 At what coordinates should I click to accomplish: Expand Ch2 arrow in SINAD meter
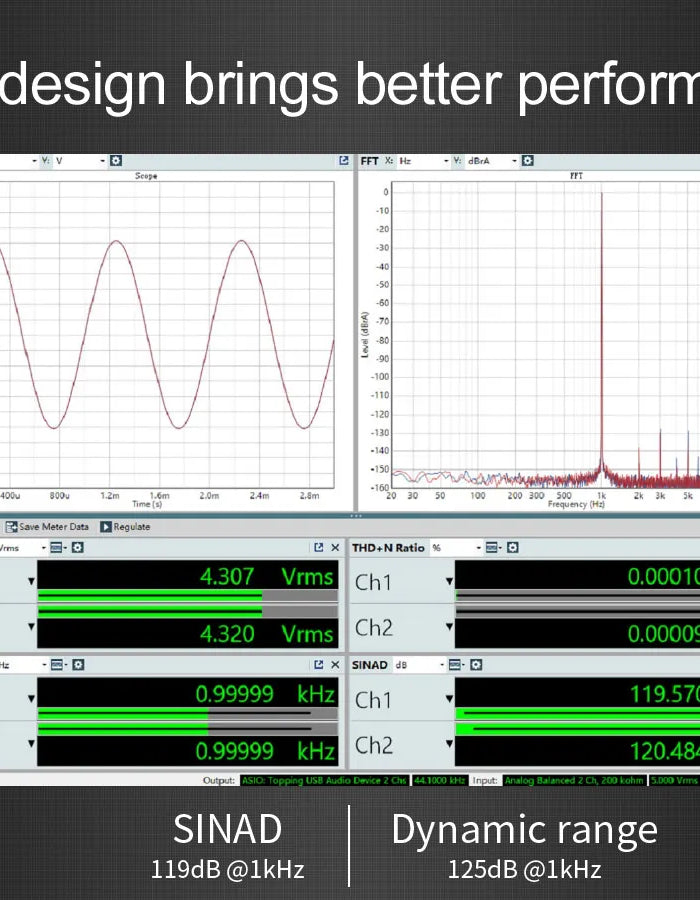coord(449,745)
